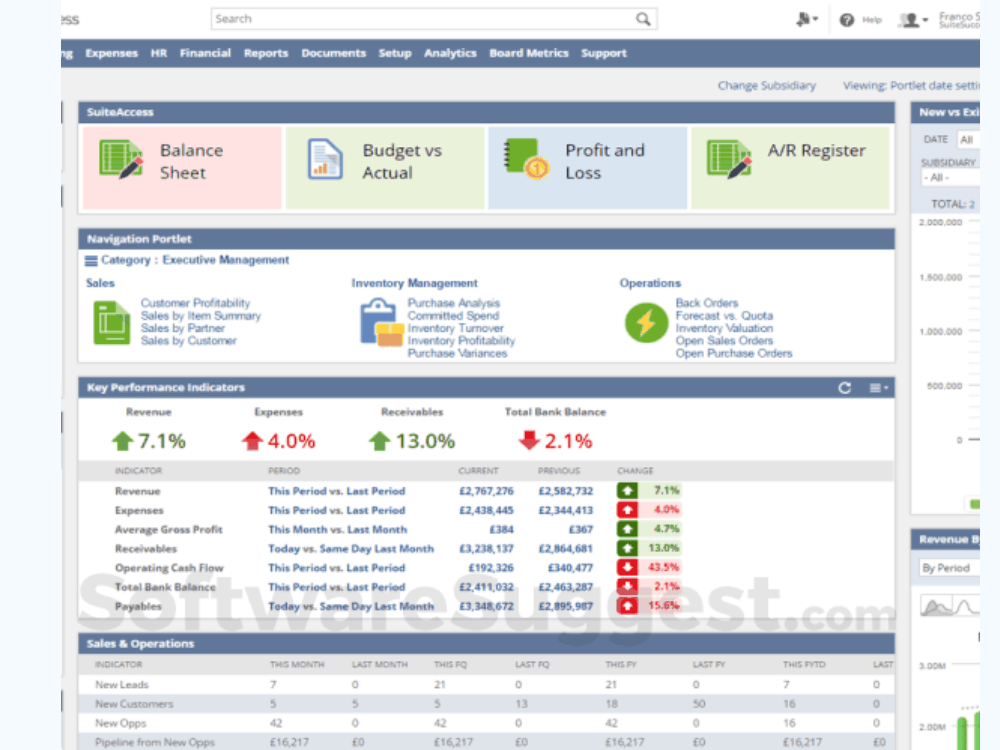The width and height of the screenshot is (1000, 750).
Task: Click the red Expenses up arrow headline
Action: pyautogui.click(x=252, y=441)
